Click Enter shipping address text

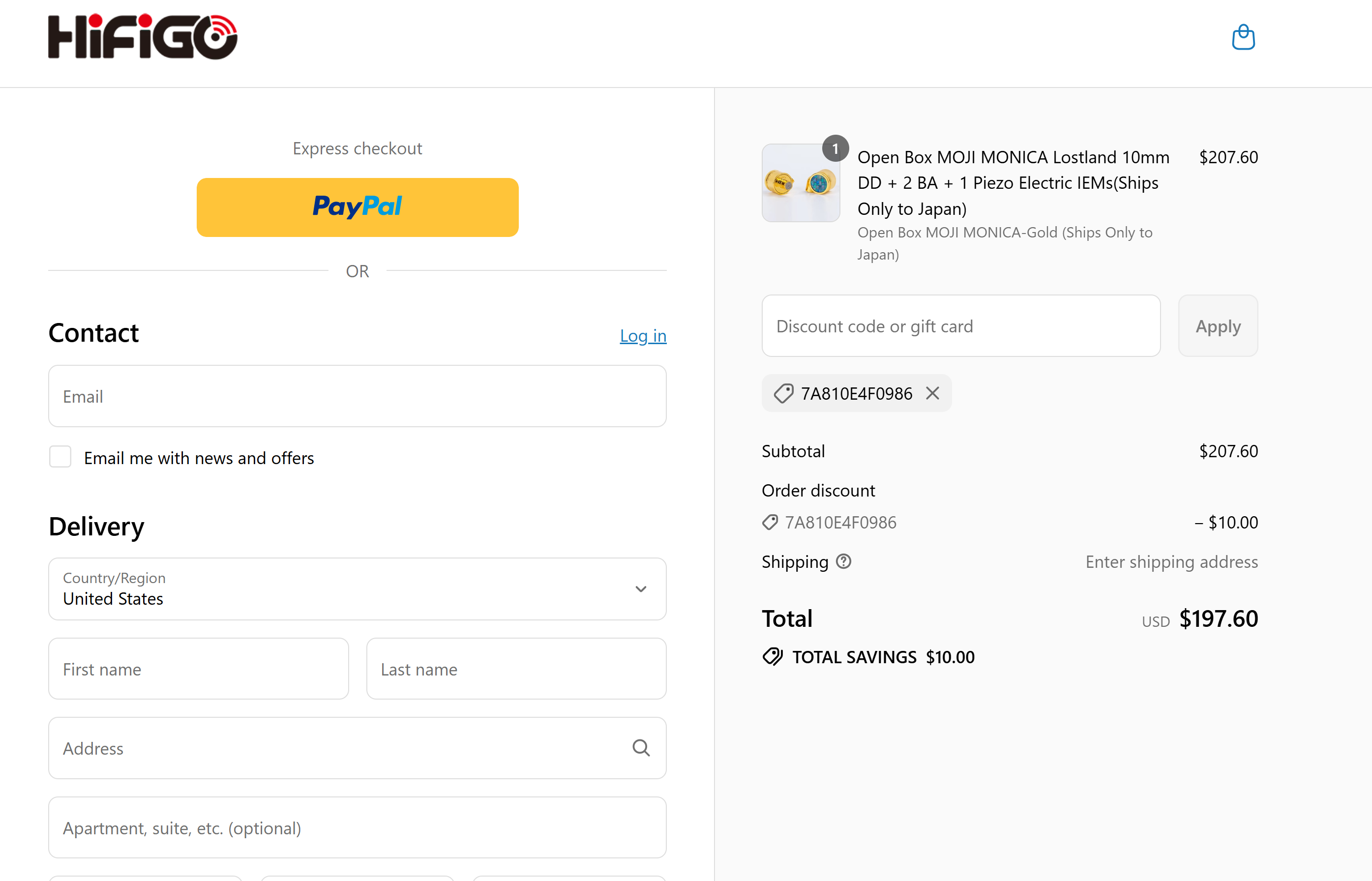tap(1172, 562)
